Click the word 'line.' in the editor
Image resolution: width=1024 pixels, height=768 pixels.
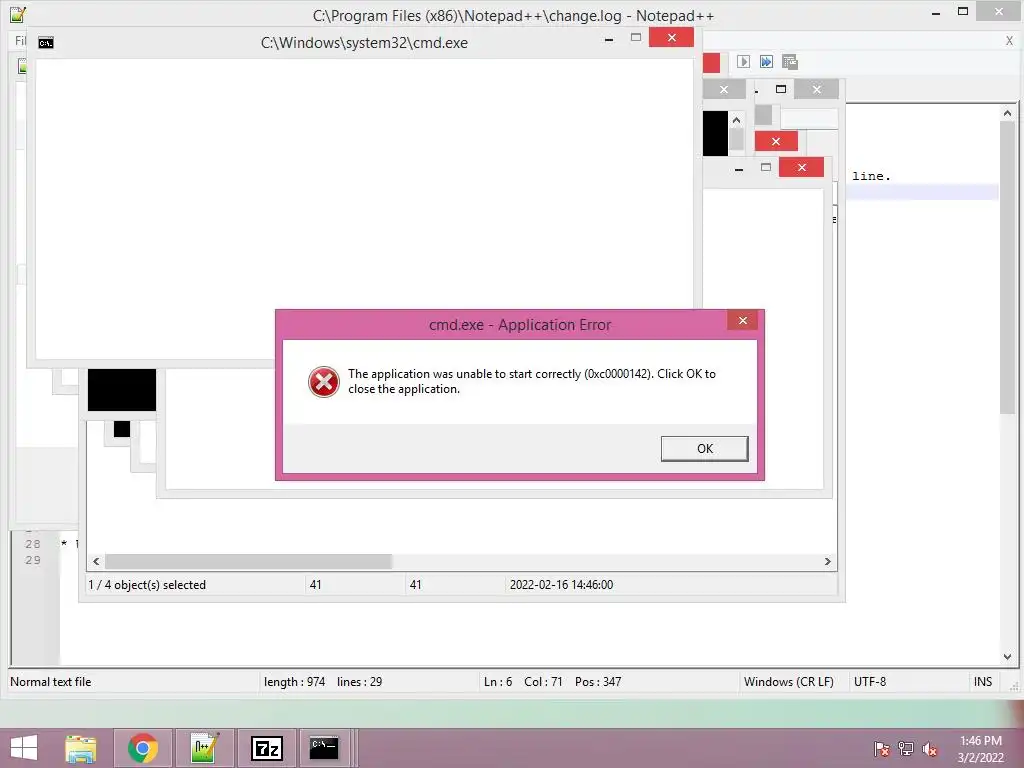pyautogui.click(x=871, y=176)
